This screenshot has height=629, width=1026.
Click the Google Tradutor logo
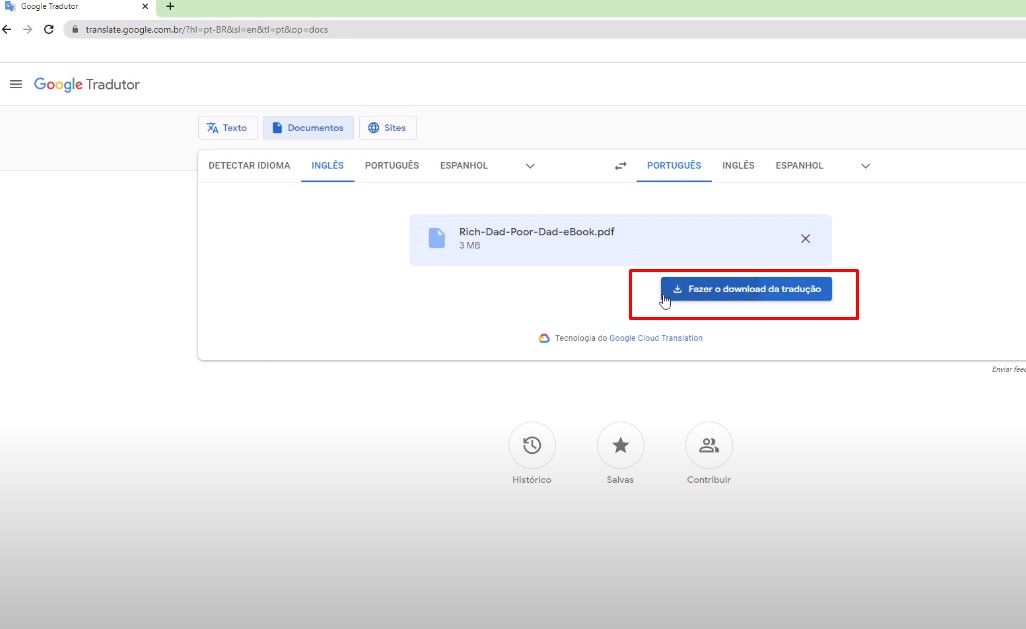point(87,84)
